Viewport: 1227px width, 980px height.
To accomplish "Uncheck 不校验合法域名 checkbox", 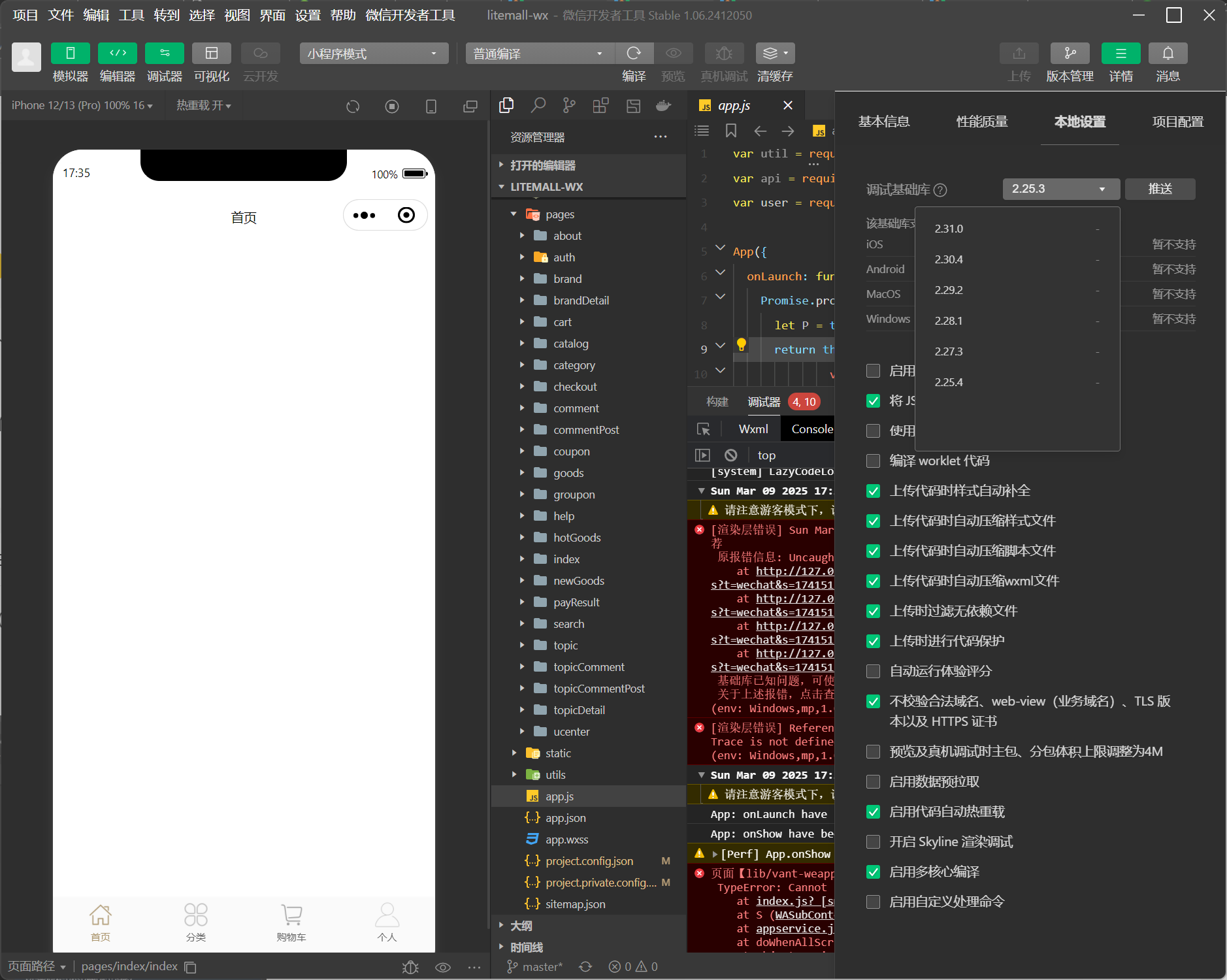I will click(x=874, y=702).
